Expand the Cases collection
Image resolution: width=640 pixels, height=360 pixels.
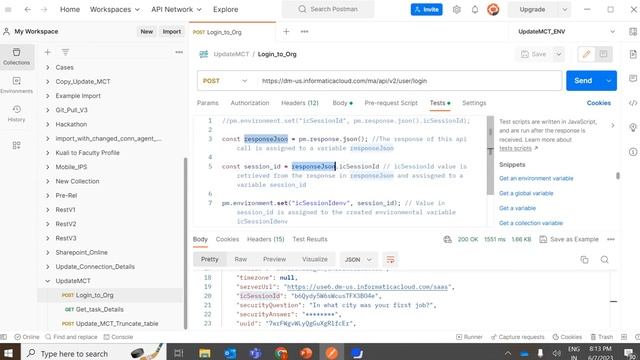[x=48, y=67]
